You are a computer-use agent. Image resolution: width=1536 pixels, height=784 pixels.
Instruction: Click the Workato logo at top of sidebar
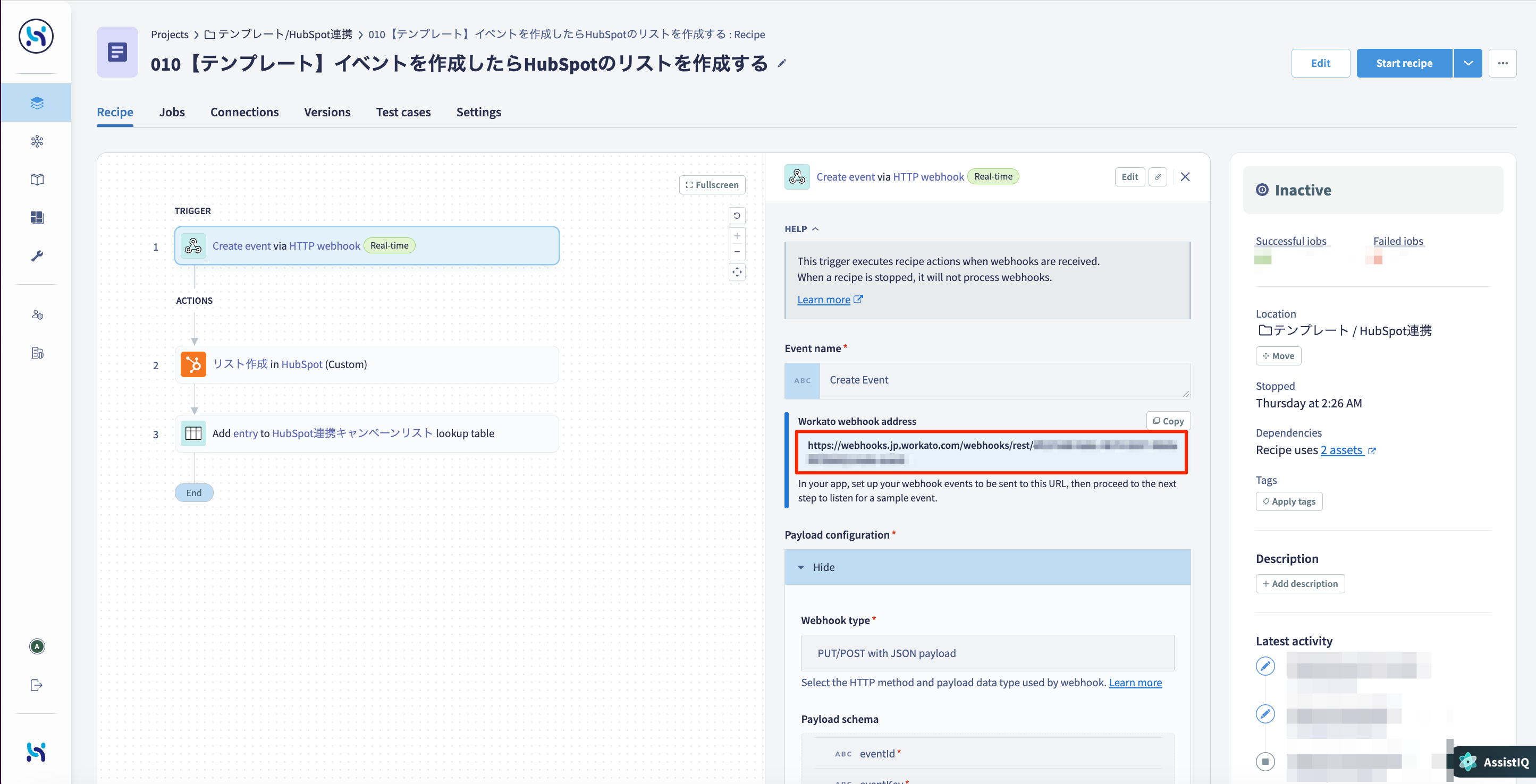(x=36, y=36)
